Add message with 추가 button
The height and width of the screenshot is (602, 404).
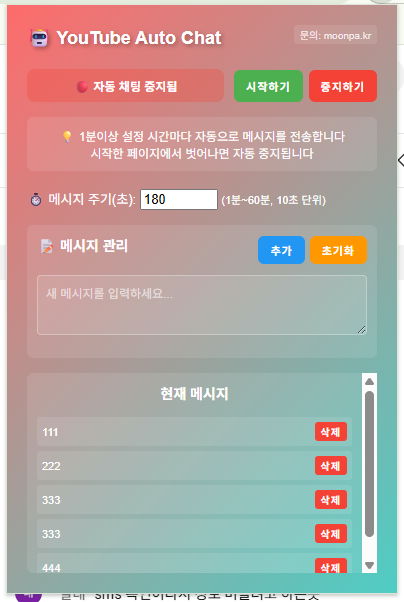pos(281,250)
